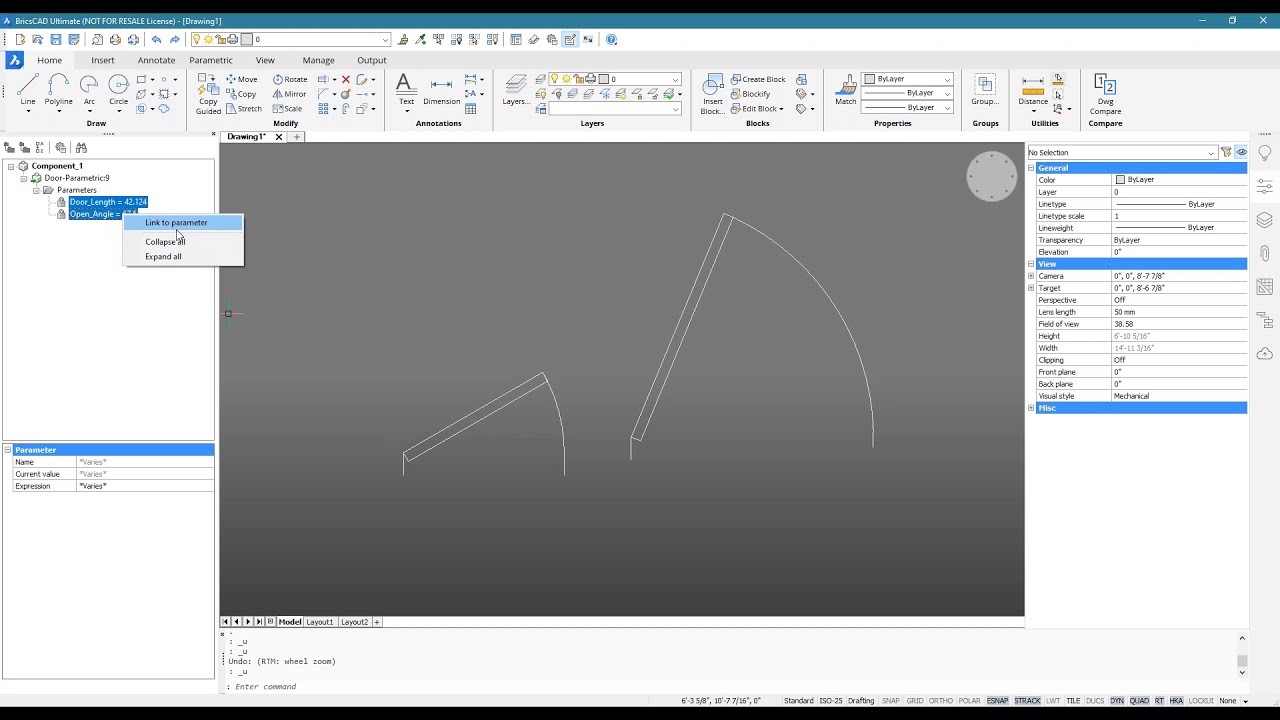Toggle POLAR in the status bar

click(969, 701)
